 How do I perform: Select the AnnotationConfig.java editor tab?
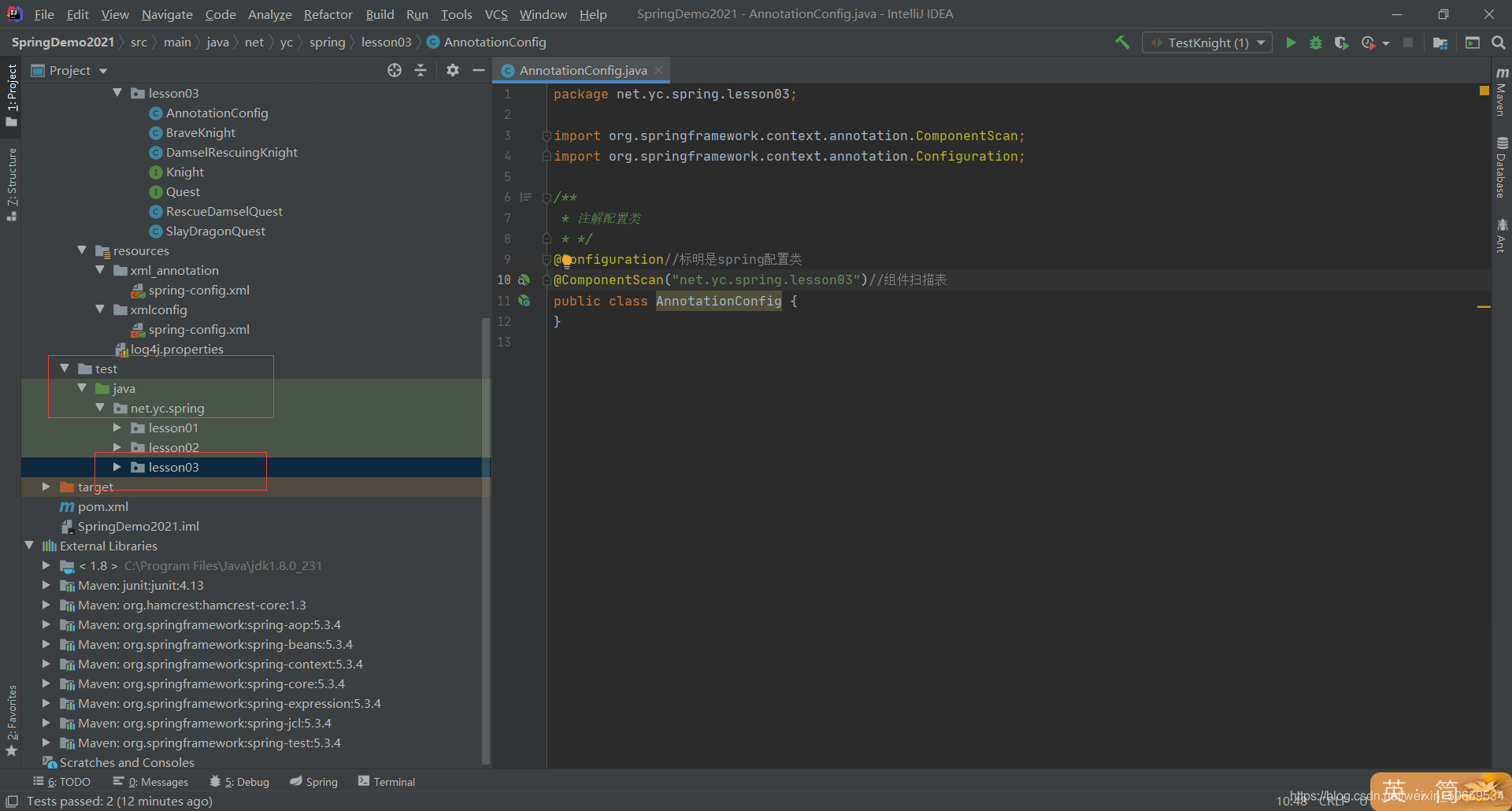click(582, 70)
